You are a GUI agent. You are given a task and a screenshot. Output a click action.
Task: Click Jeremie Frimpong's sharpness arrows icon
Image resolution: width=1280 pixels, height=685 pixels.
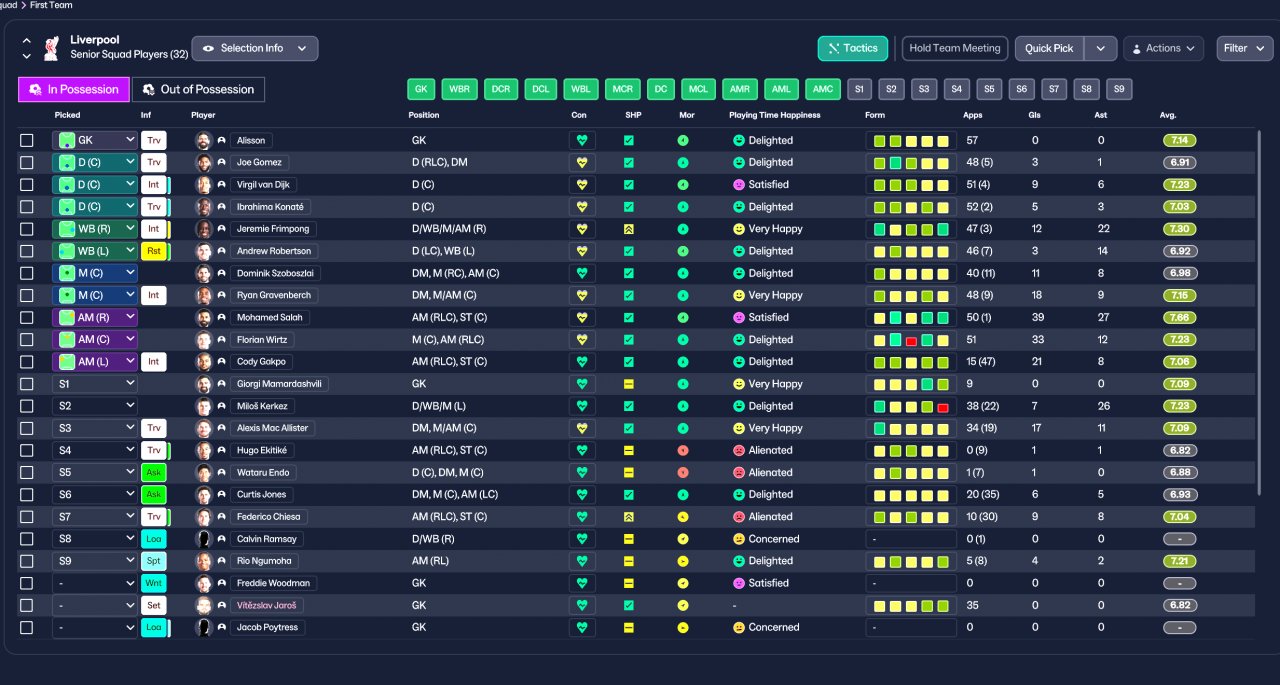pyautogui.click(x=629, y=229)
